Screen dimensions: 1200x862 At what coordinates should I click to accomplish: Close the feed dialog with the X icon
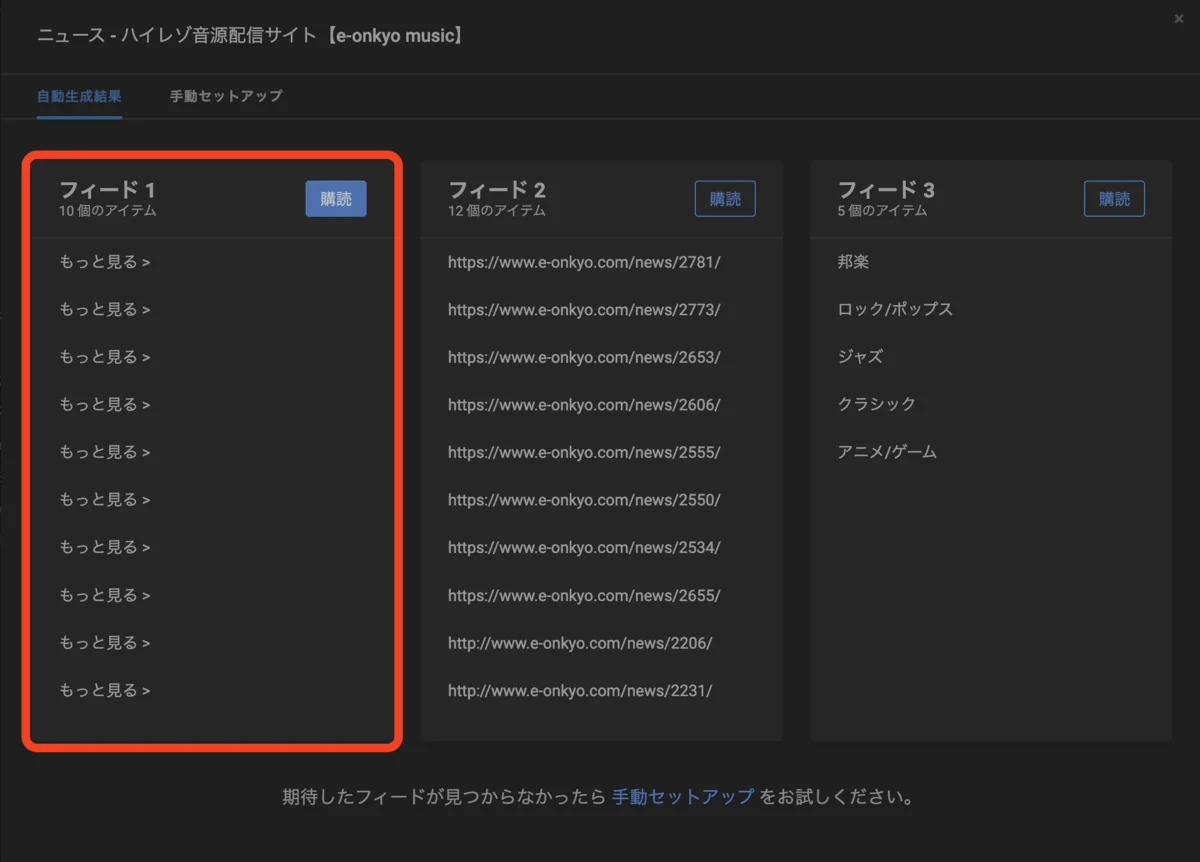coord(1179,18)
